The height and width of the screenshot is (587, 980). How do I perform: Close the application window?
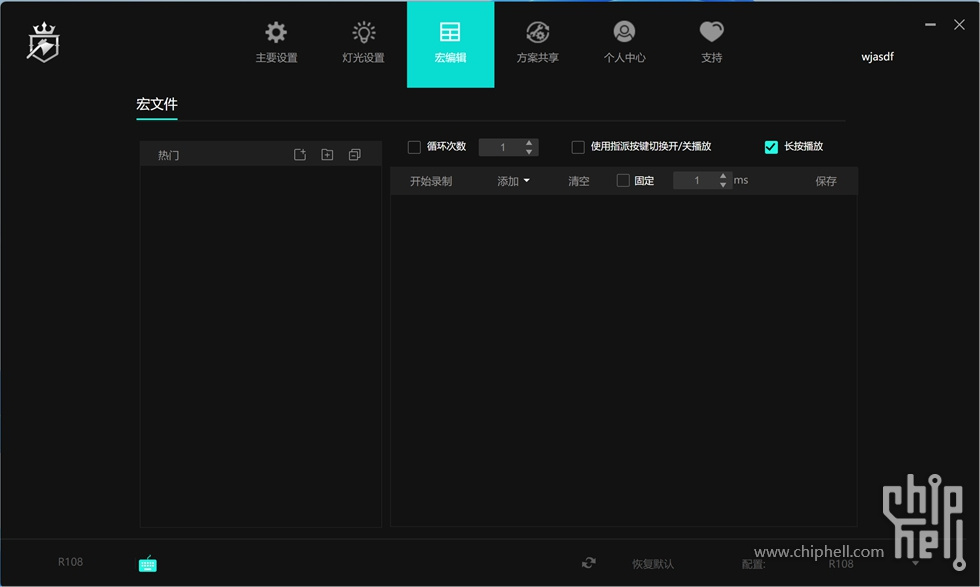coord(959,24)
